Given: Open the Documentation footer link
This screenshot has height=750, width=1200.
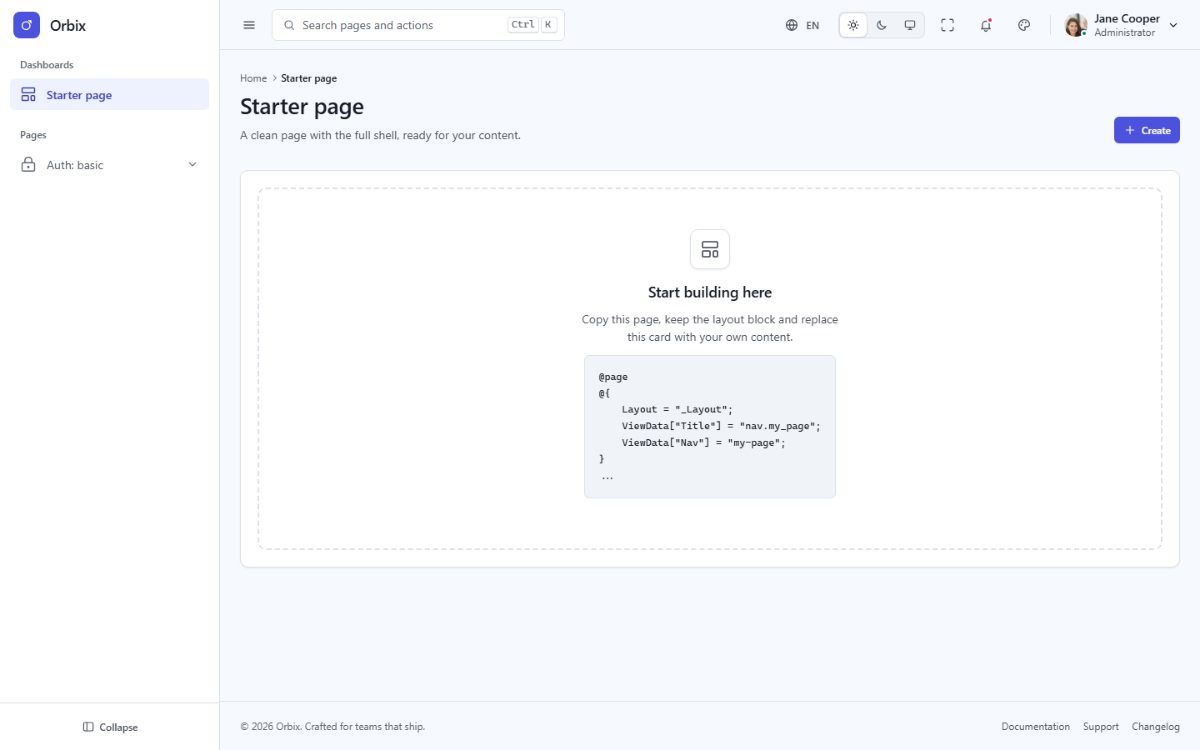Looking at the screenshot, I should tap(1035, 727).
